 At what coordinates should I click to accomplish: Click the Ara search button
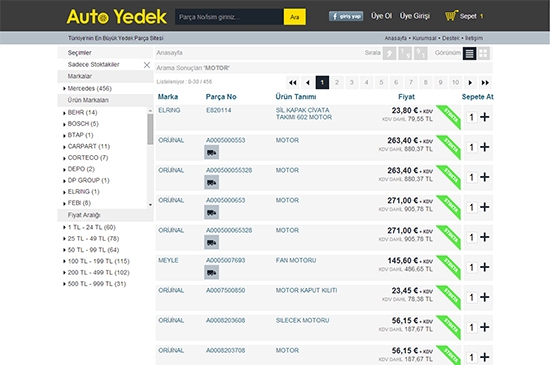pyautogui.click(x=295, y=17)
